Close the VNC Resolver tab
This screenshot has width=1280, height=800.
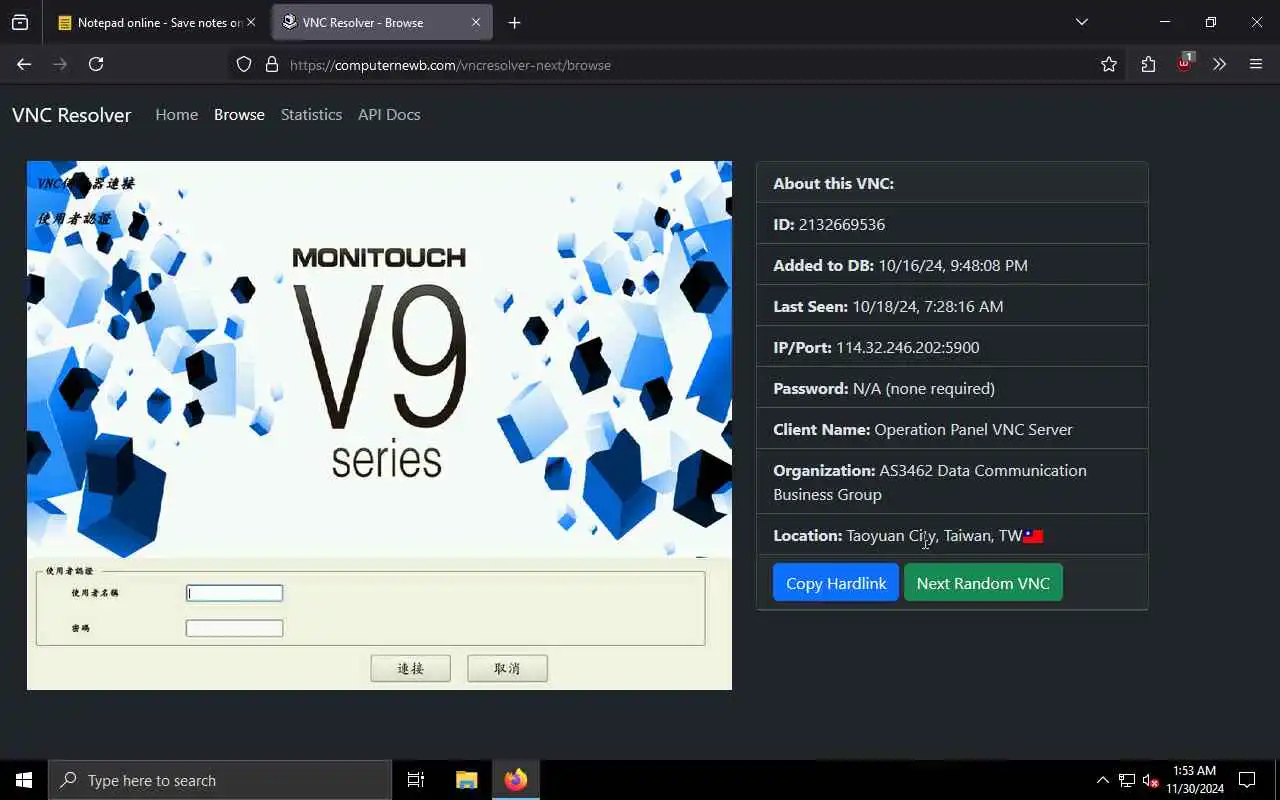point(476,22)
